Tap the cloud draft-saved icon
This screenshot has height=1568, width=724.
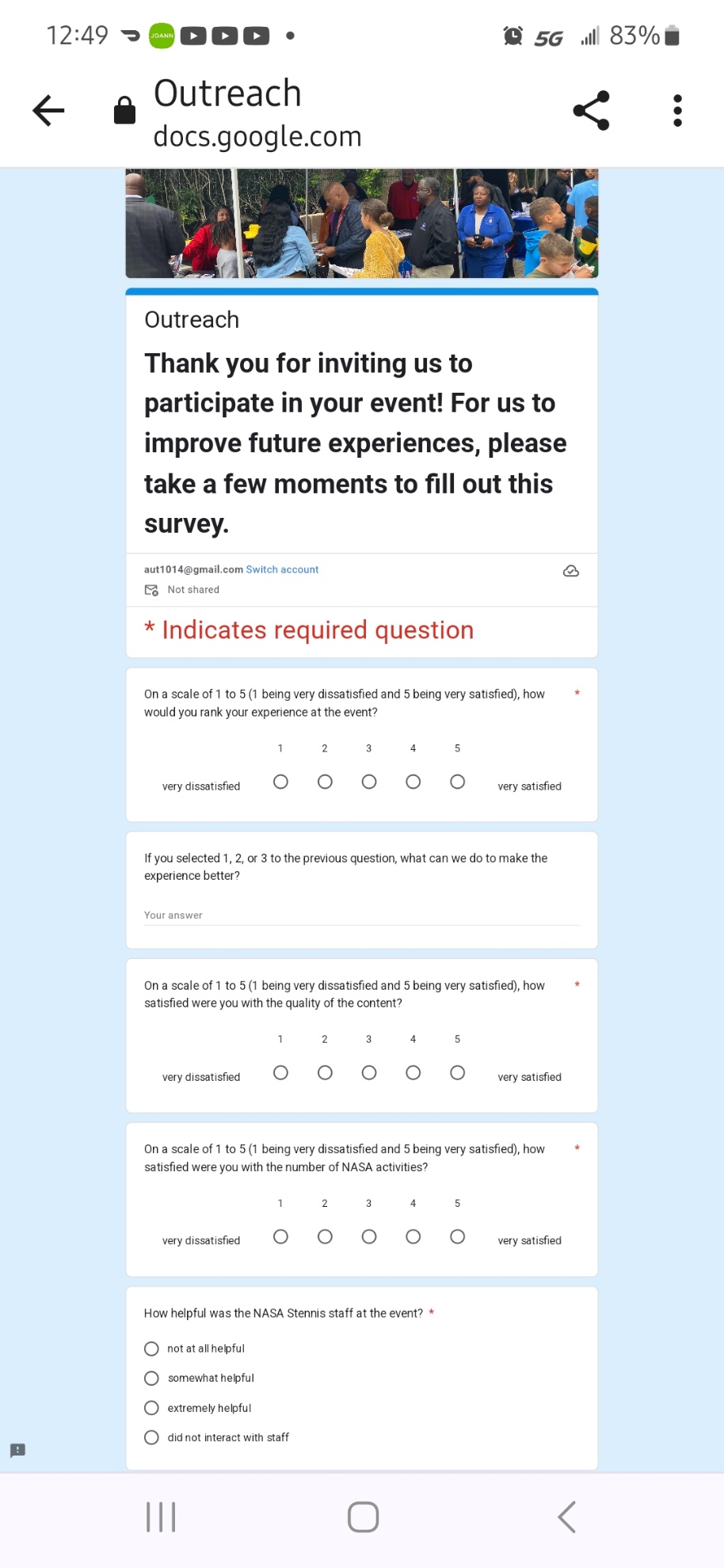[570, 571]
